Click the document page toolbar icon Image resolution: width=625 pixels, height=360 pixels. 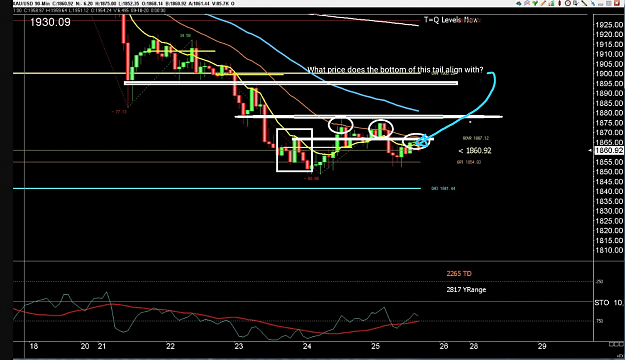pyautogui.click(x=576, y=3)
